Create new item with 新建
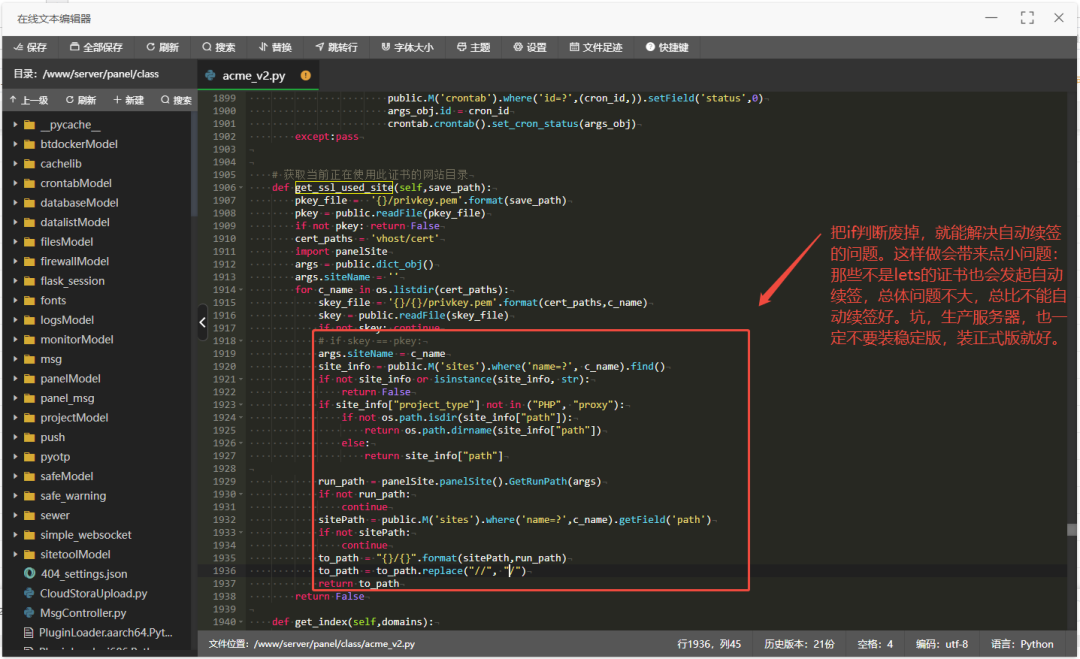1080x659 pixels. (128, 101)
